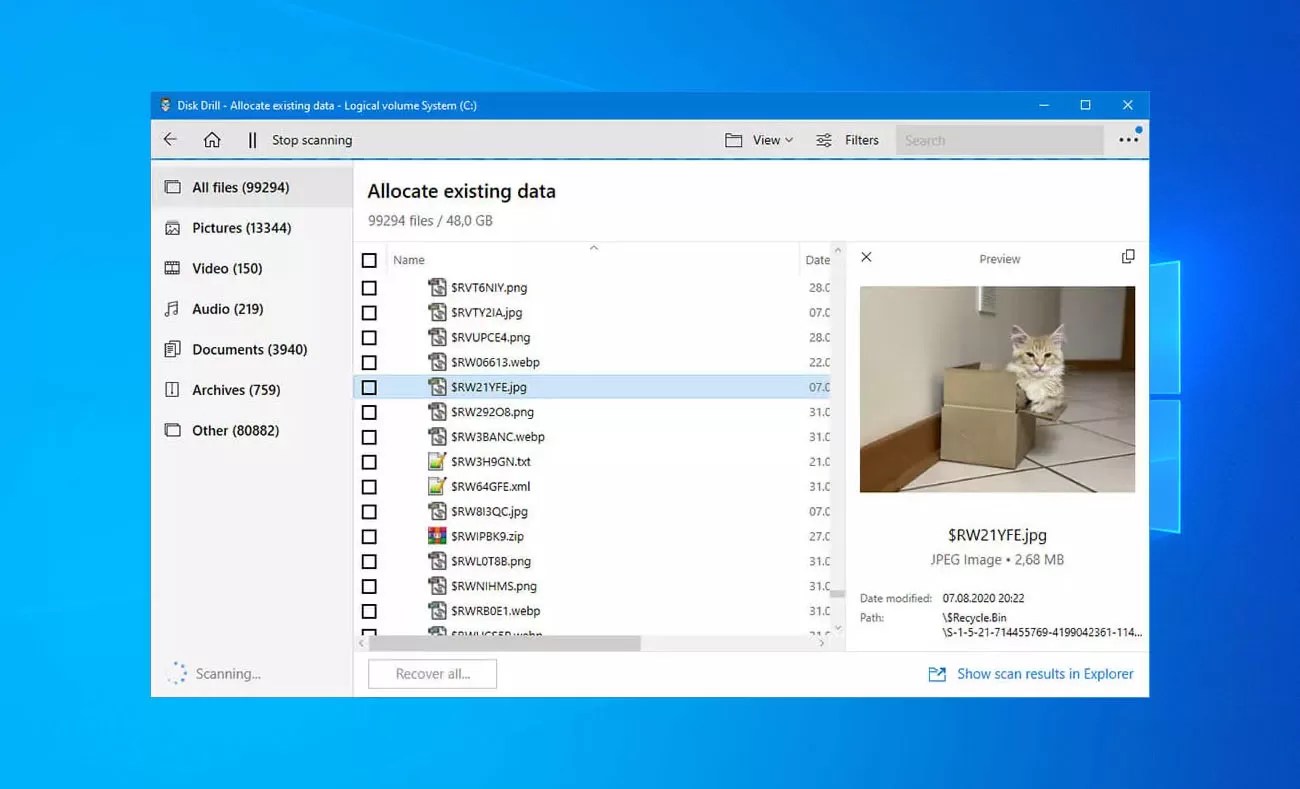Tick the select-all checkbox in the header
Screen dimensions: 1300x789
(x=369, y=259)
